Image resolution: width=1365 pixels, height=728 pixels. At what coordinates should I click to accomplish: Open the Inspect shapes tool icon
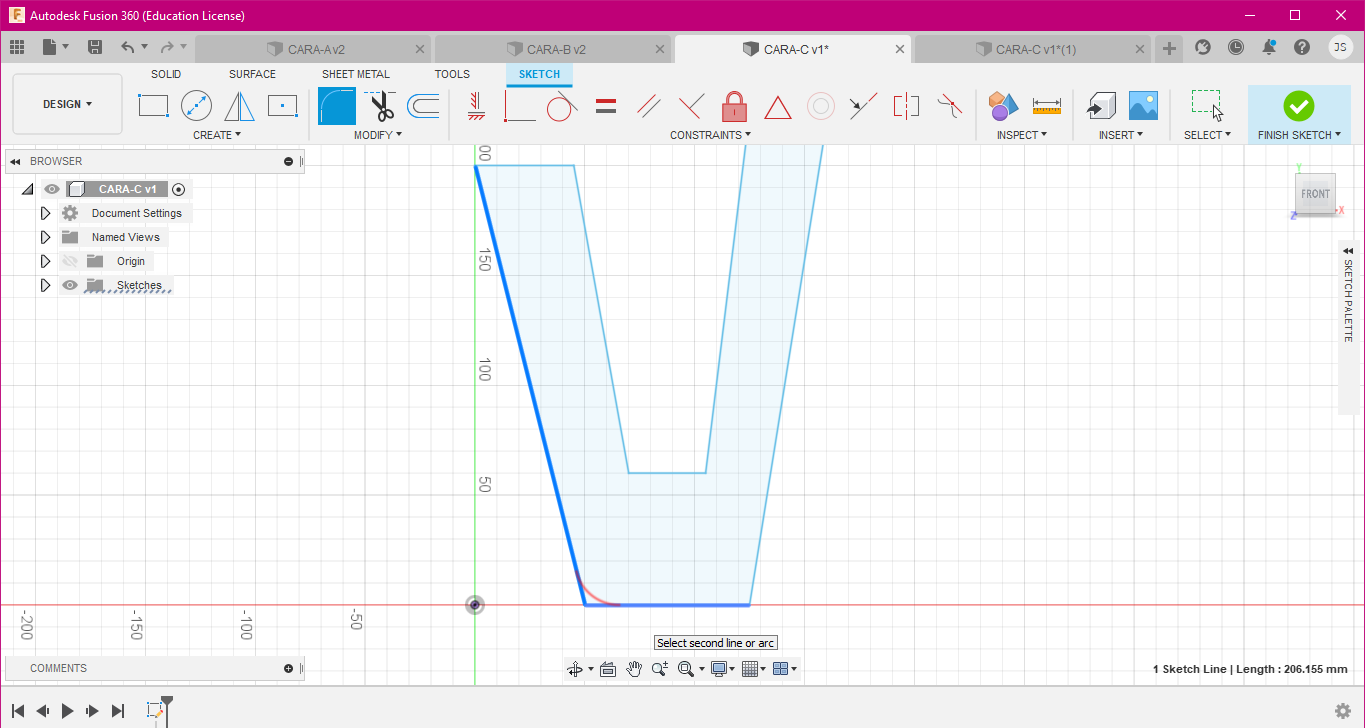tap(1003, 105)
